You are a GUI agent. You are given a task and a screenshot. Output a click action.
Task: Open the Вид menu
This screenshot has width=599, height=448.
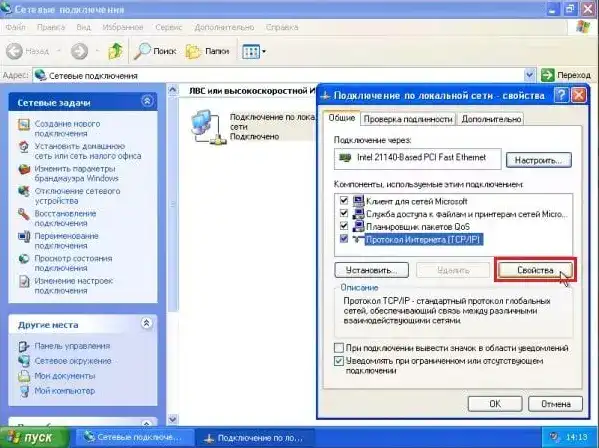coord(83,27)
